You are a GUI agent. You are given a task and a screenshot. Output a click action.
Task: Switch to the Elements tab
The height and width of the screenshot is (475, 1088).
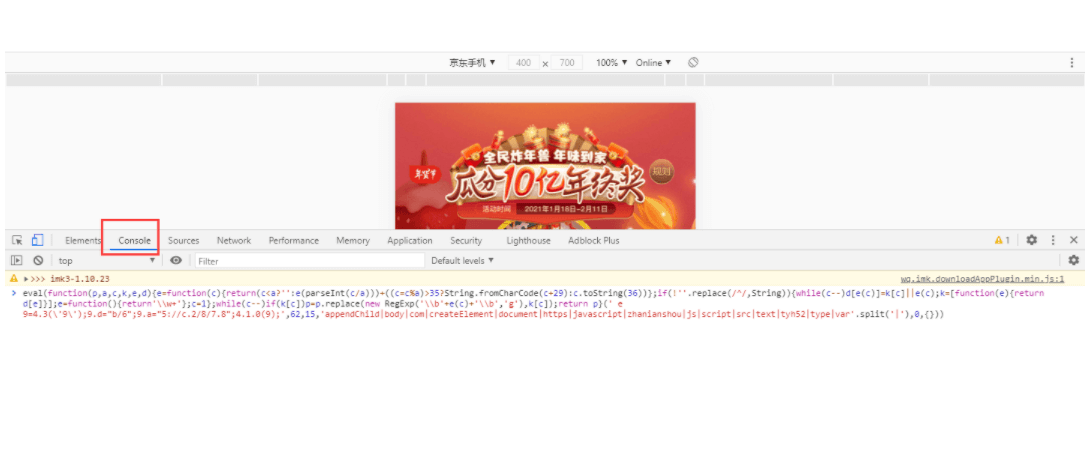coord(83,241)
